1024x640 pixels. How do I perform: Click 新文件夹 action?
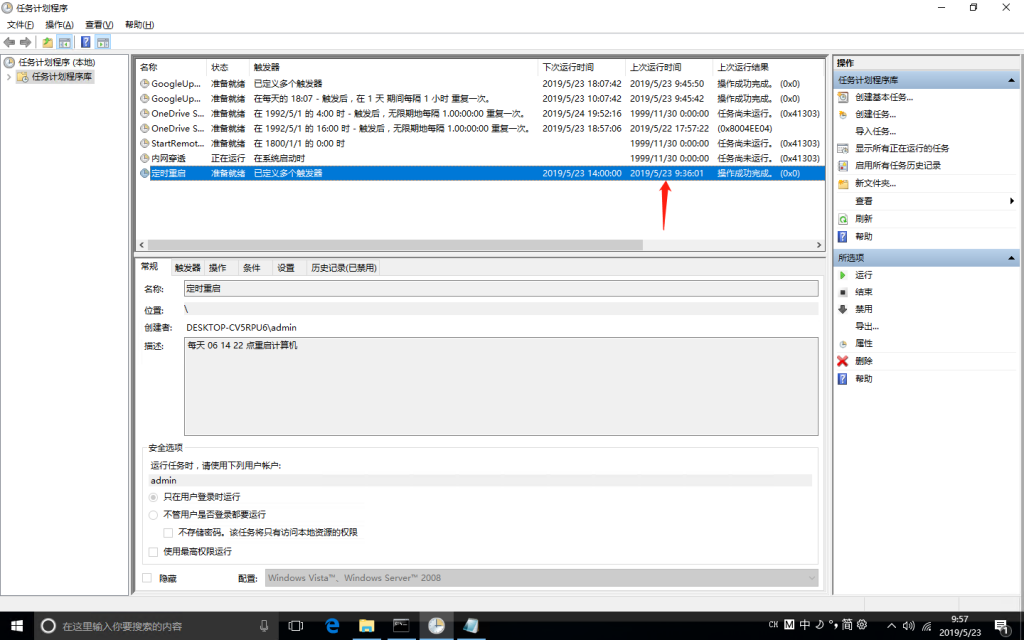[876, 183]
